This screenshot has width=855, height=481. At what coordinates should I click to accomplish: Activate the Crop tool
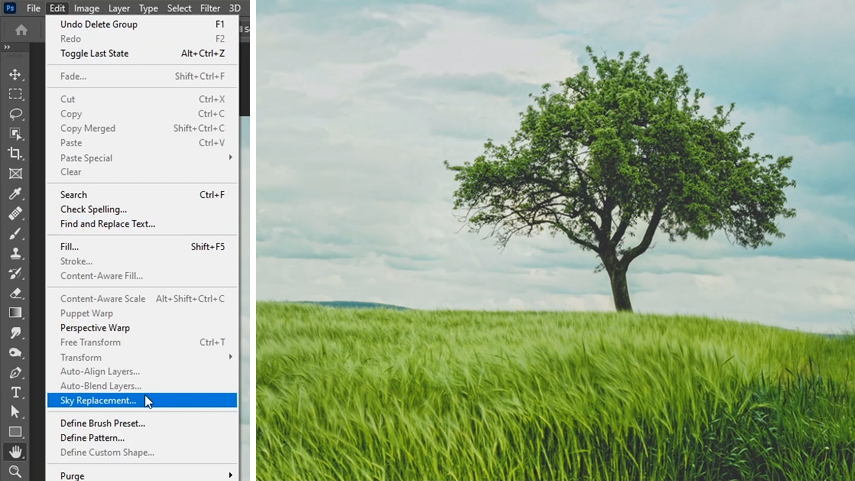pyautogui.click(x=15, y=153)
